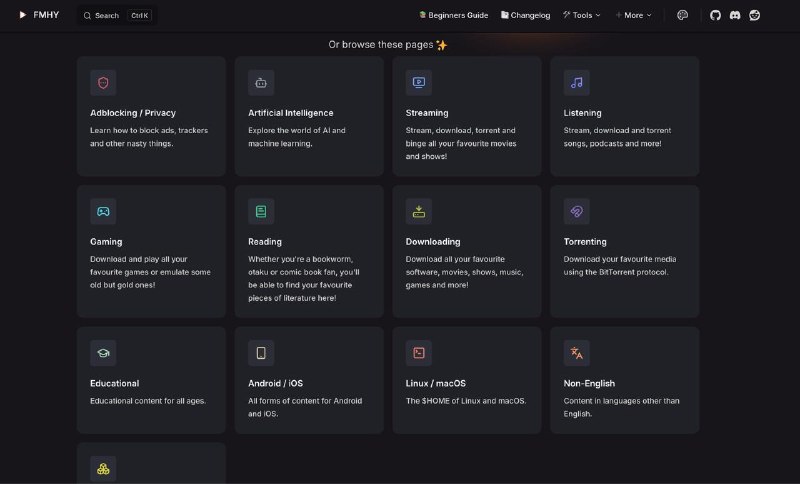Click the gamepad icon for Gaming
This screenshot has width=800, height=484.
[x=103, y=211]
